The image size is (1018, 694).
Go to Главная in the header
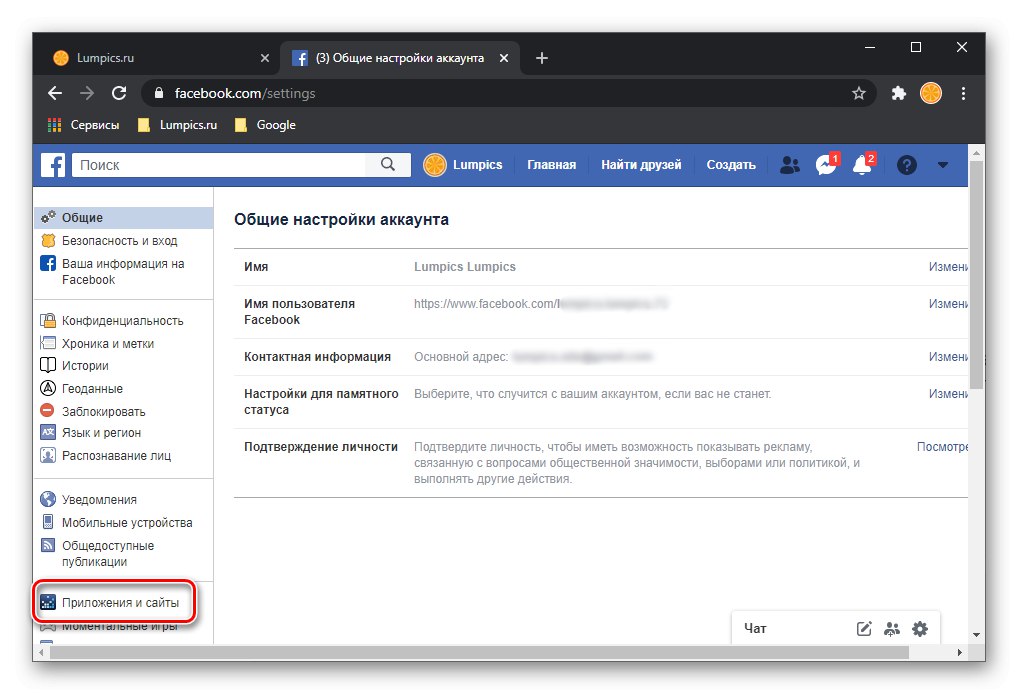551,165
